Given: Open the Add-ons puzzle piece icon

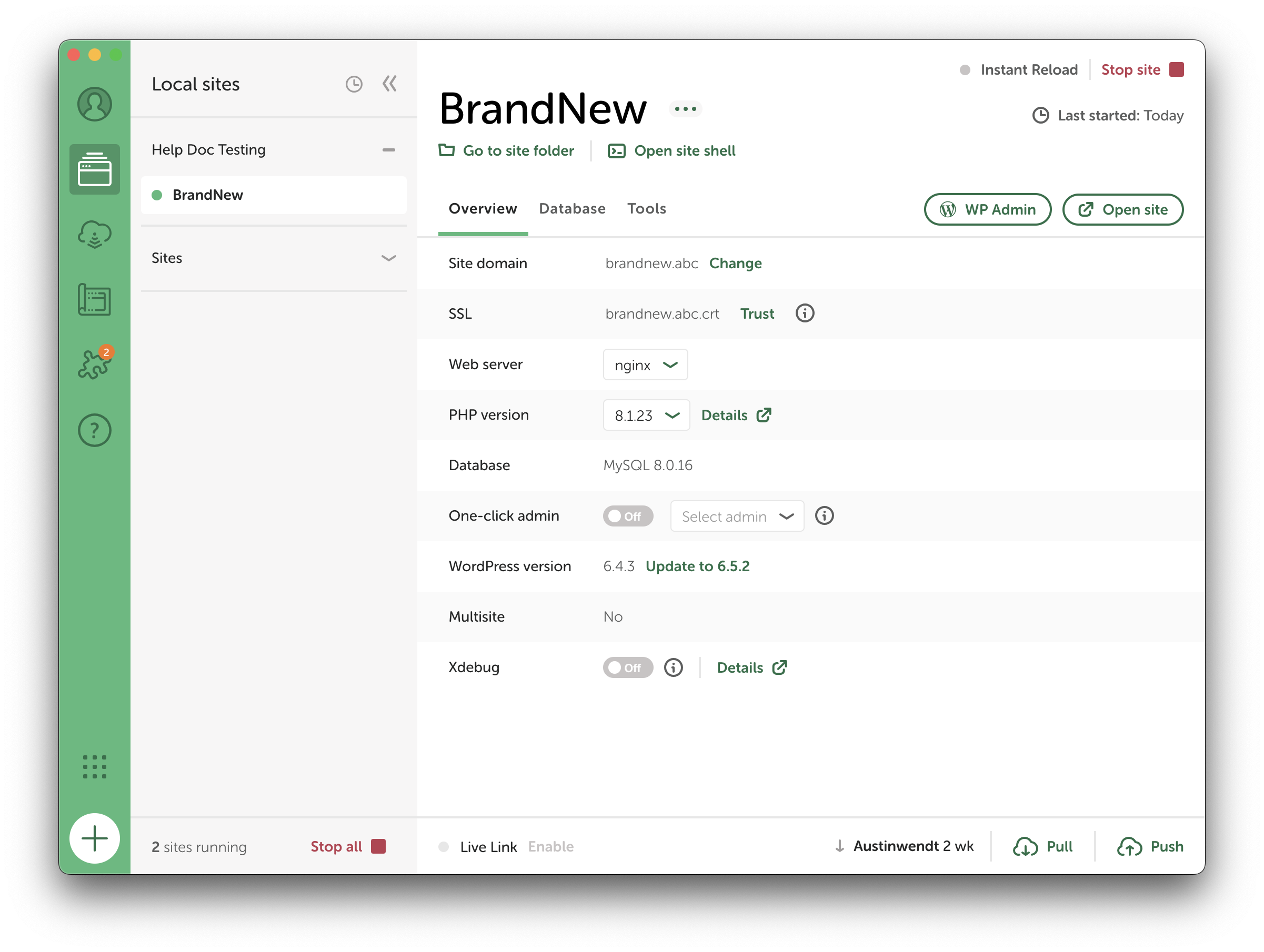Looking at the screenshot, I should click(x=94, y=364).
